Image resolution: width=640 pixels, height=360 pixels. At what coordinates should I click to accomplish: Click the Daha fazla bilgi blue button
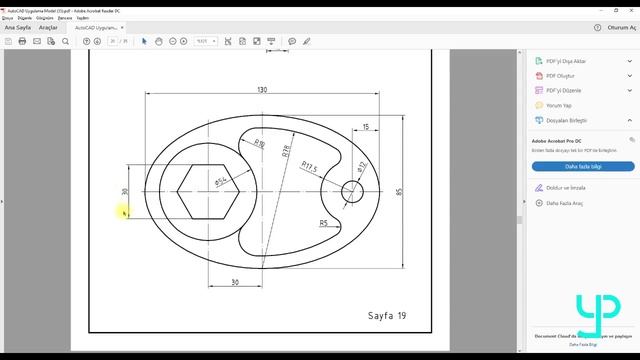[x=583, y=167]
